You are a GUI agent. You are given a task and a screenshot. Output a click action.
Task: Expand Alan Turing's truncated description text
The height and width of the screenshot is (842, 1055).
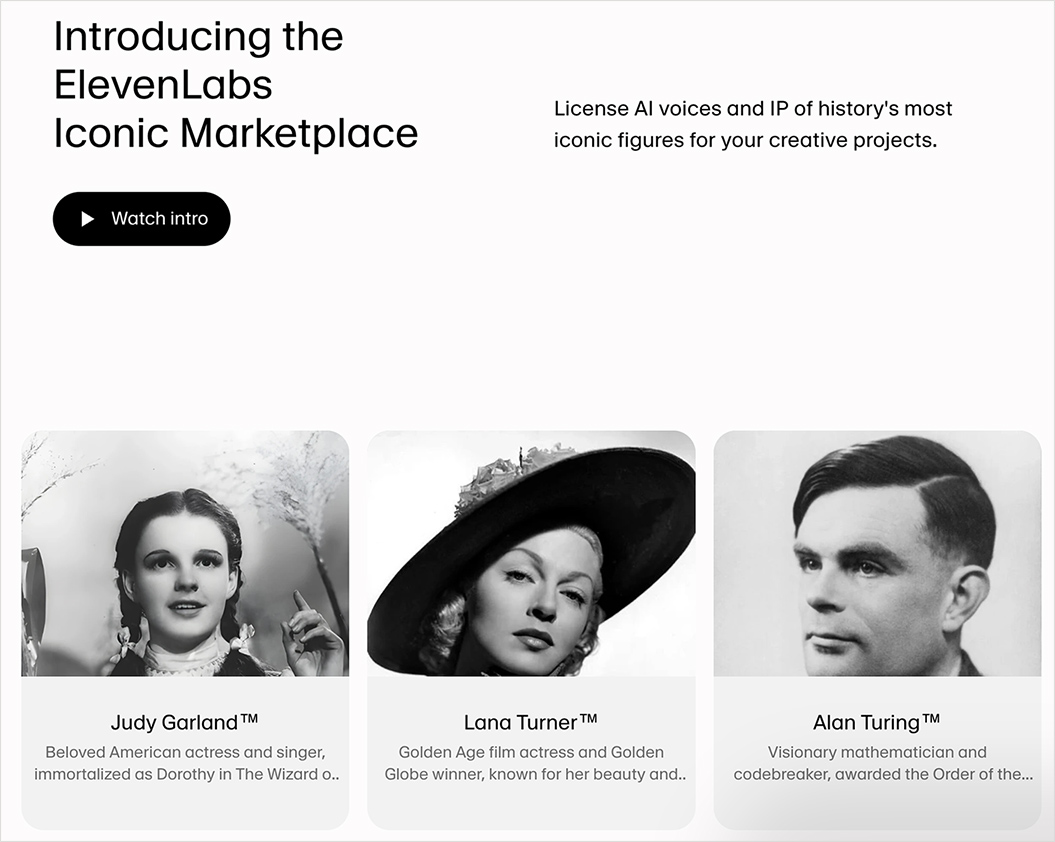click(x=876, y=762)
